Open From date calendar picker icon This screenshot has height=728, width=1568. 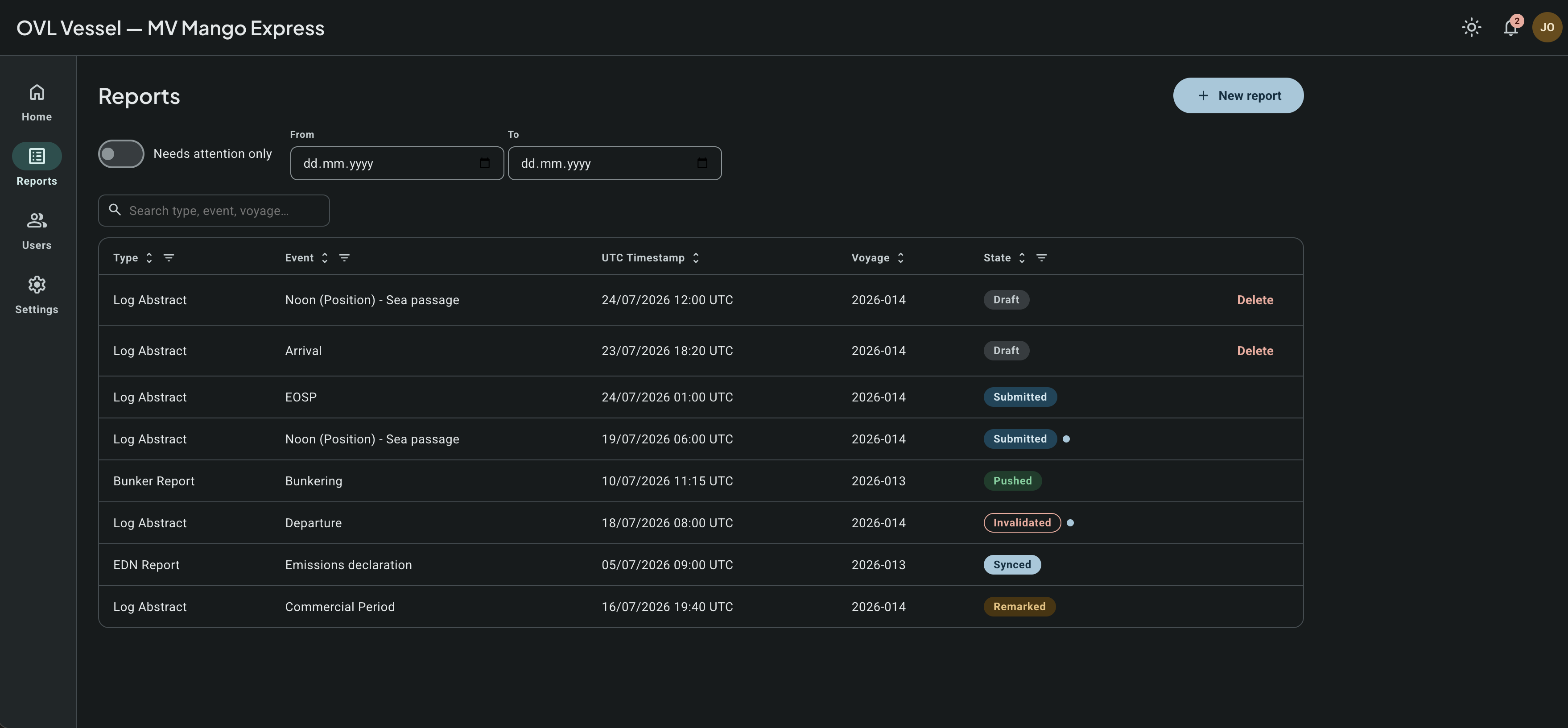click(x=484, y=163)
